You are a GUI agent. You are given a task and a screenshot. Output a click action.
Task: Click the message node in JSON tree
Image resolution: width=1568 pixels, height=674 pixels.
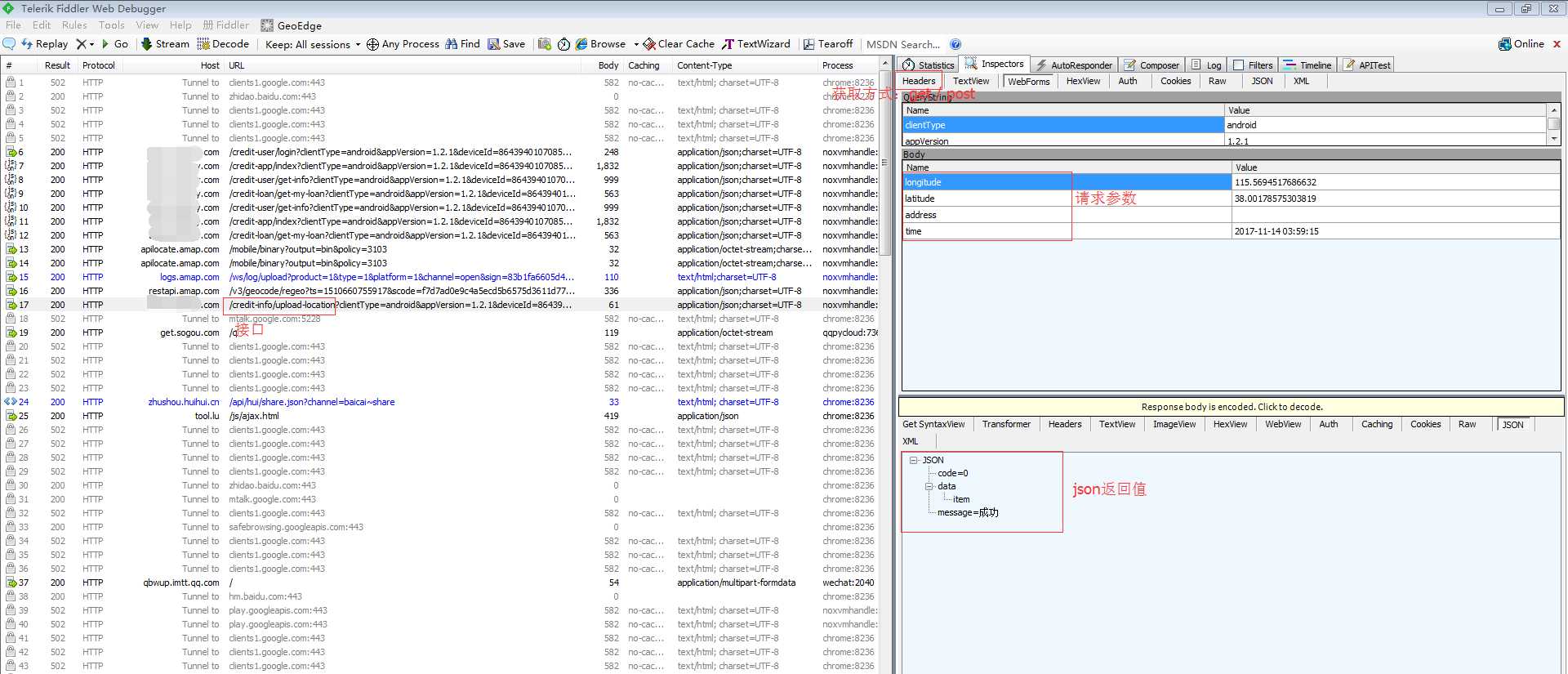968,512
